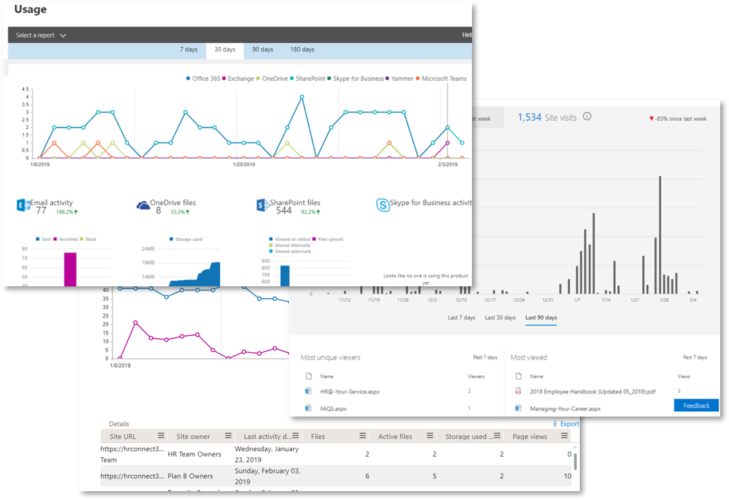Click Received legend in Email activity chart
The image size is (729, 500).
65,239
